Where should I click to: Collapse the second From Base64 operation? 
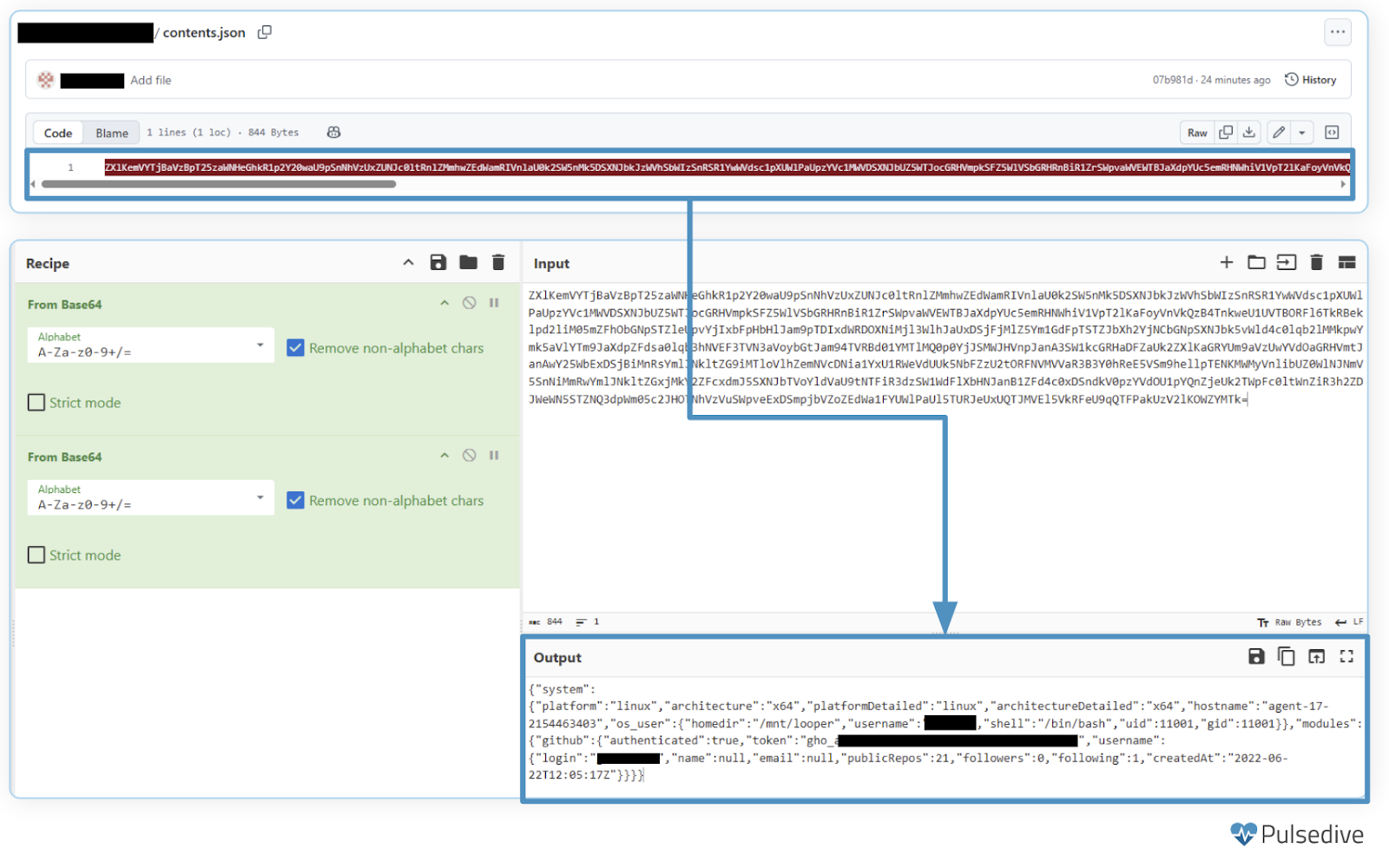click(x=444, y=456)
